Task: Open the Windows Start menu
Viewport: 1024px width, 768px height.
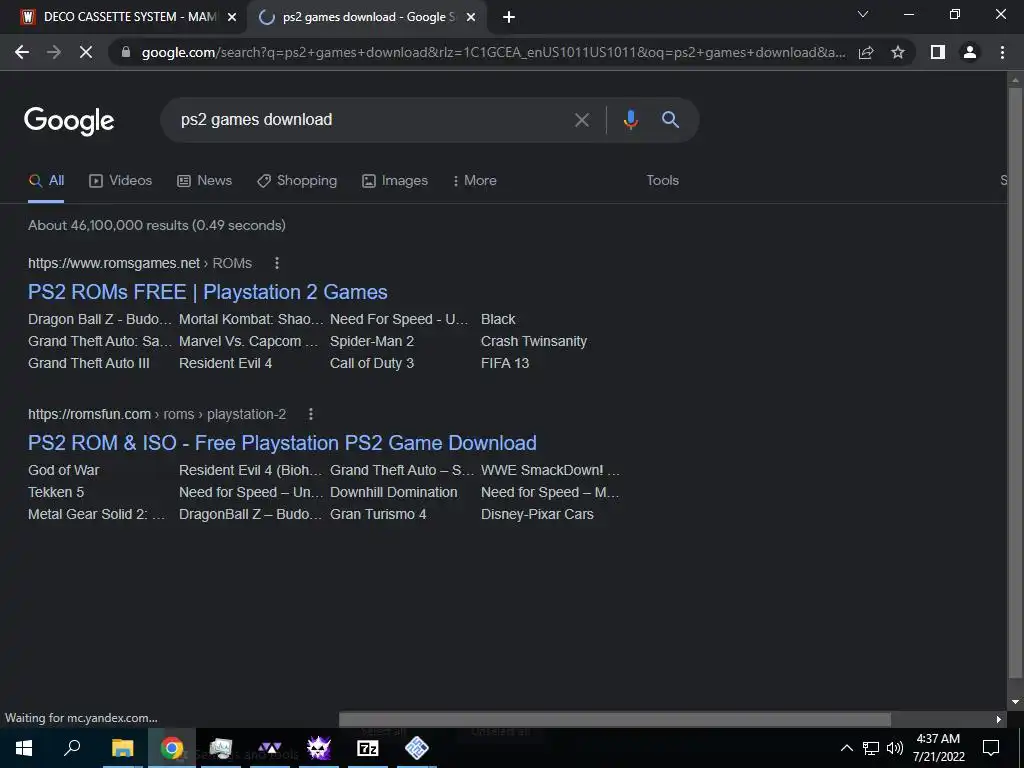Action: click(24, 748)
